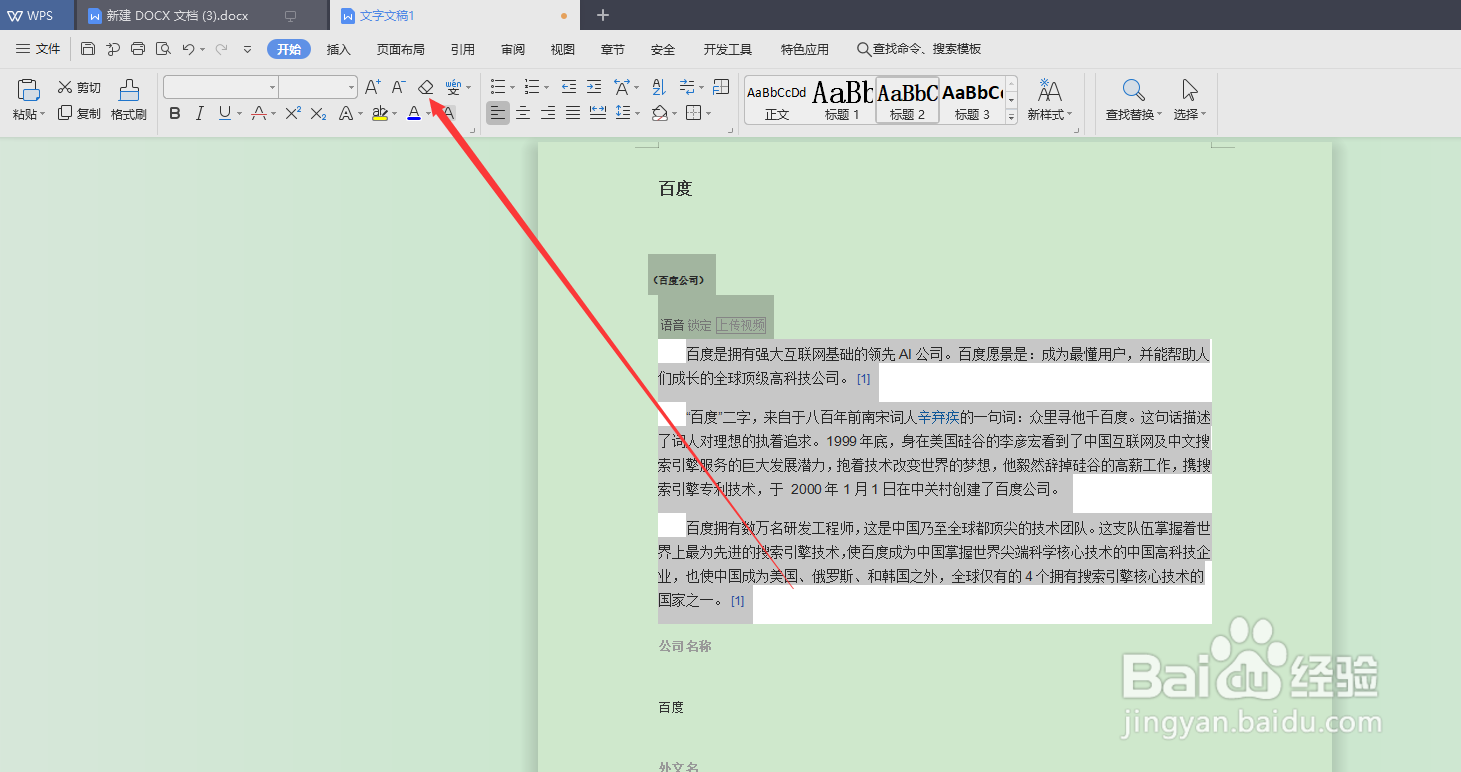The width and height of the screenshot is (1461, 772).
Task: Open the File (文件) menu
Action: coord(39,49)
